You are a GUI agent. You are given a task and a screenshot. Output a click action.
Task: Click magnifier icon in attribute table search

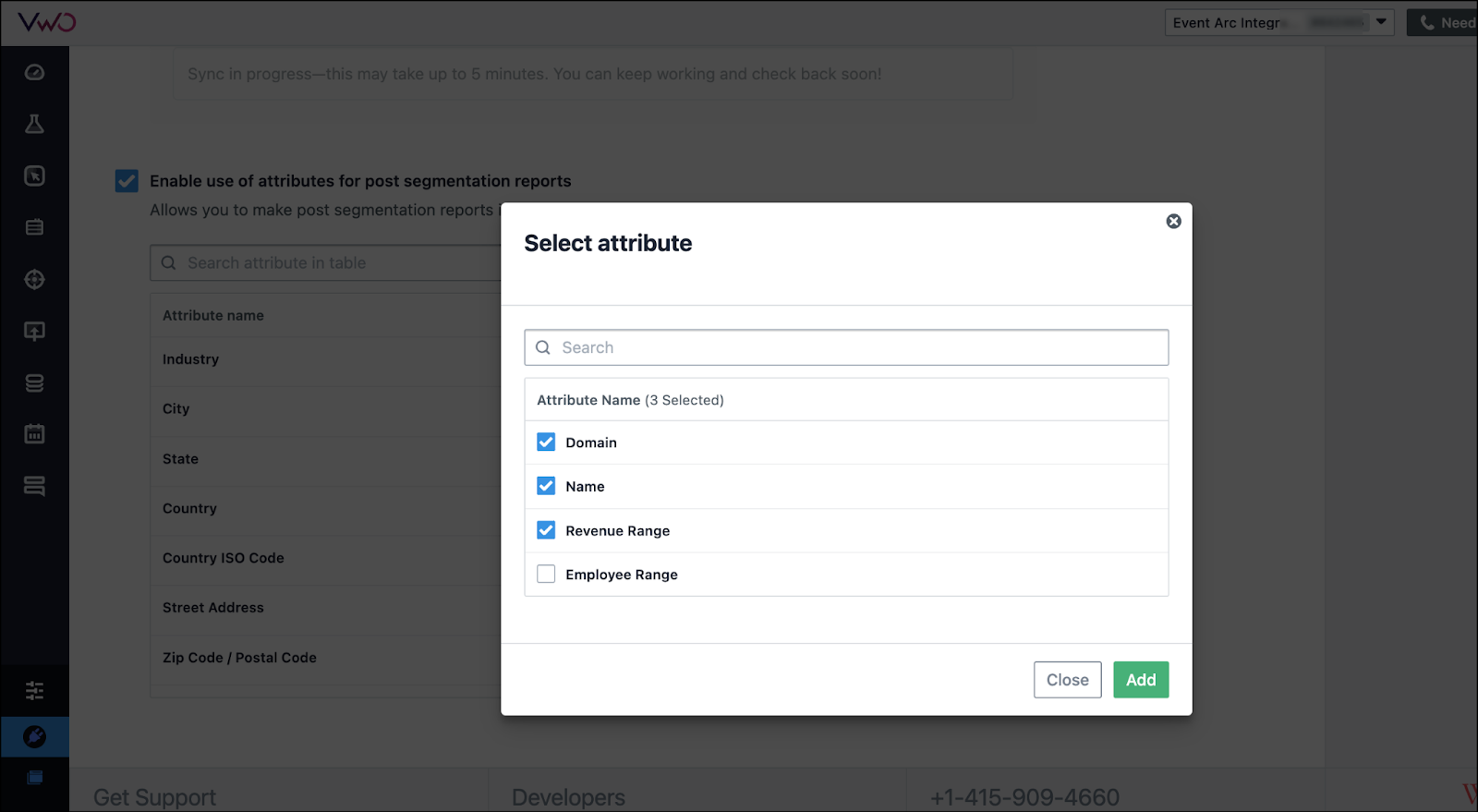(x=168, y=263)
